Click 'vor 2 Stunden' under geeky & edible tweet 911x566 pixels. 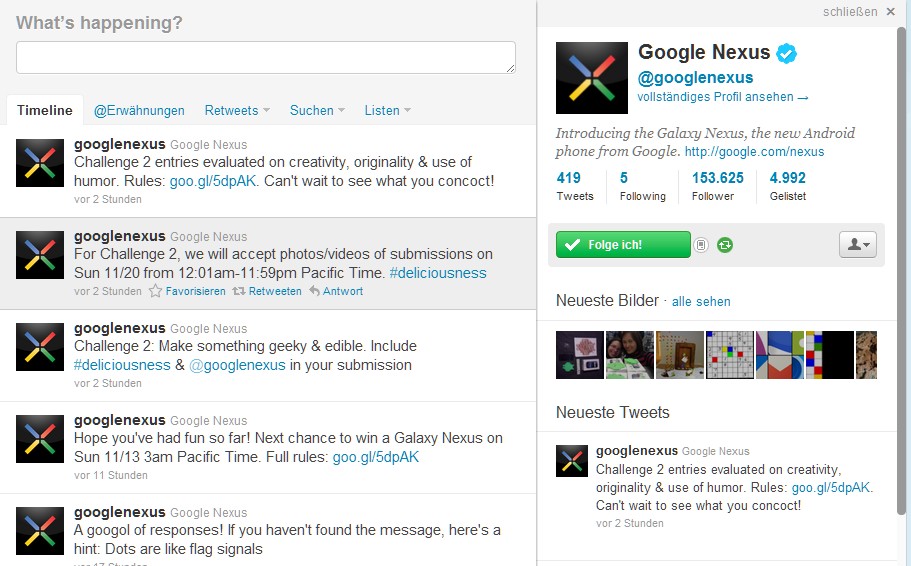click(107, 384)
